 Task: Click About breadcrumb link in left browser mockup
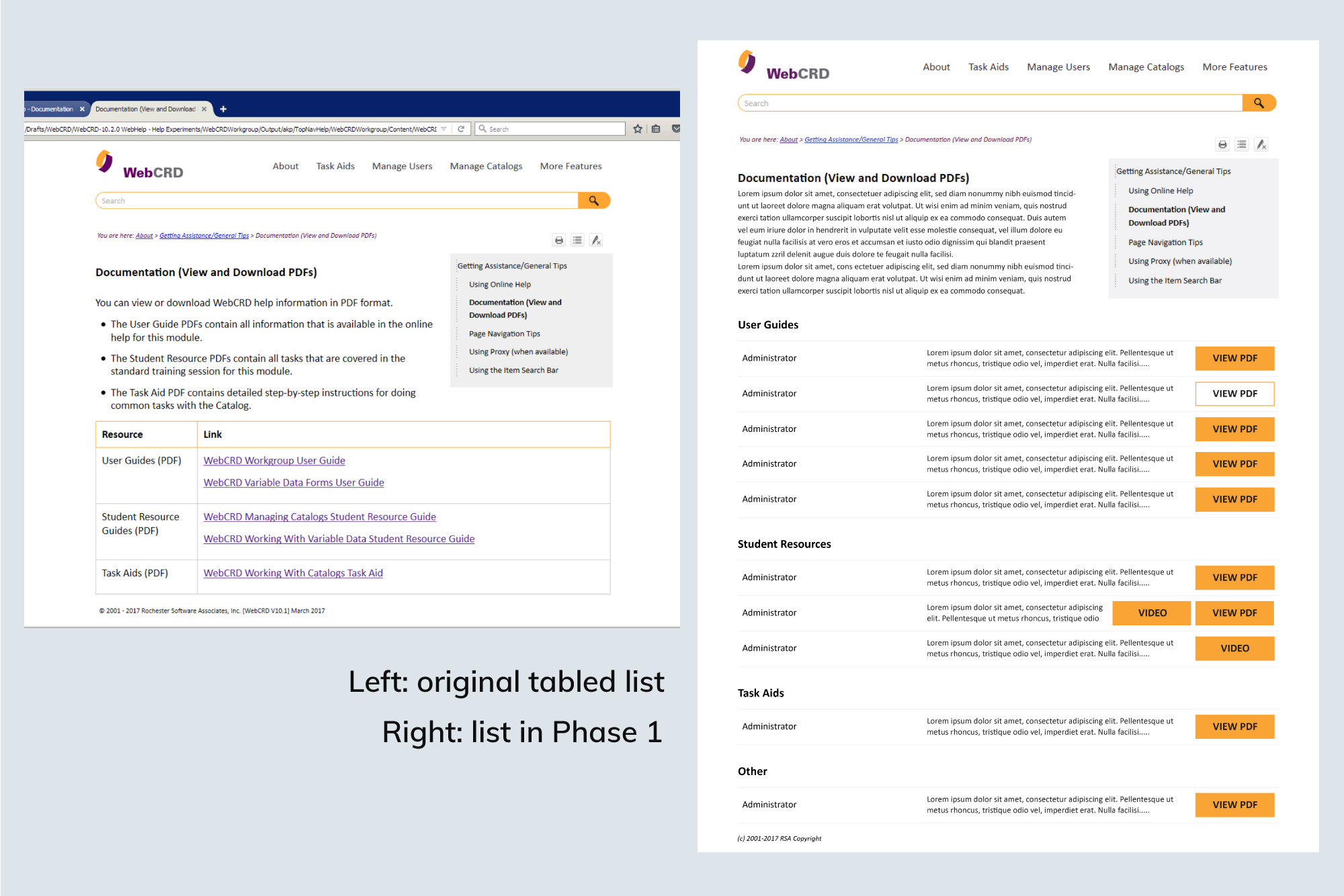point(144,236)
